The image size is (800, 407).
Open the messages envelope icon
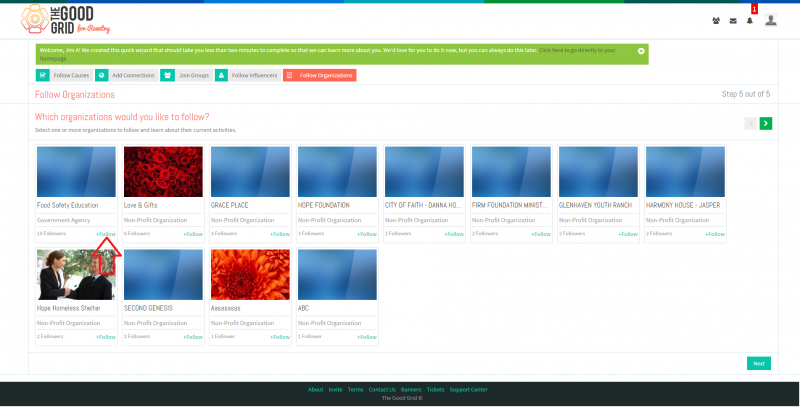733,21
